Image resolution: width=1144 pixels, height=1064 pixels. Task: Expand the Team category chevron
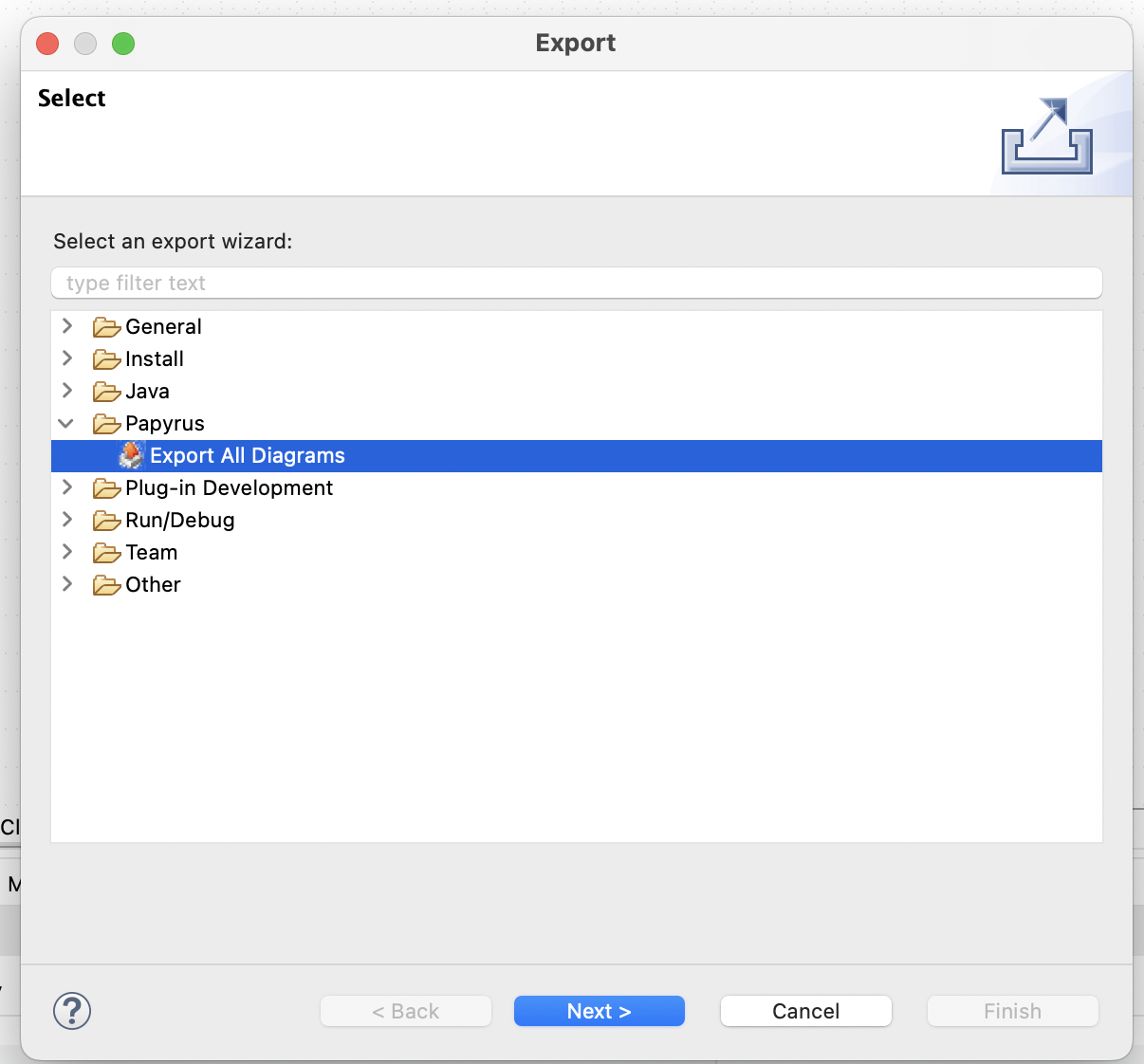(67, 552)
